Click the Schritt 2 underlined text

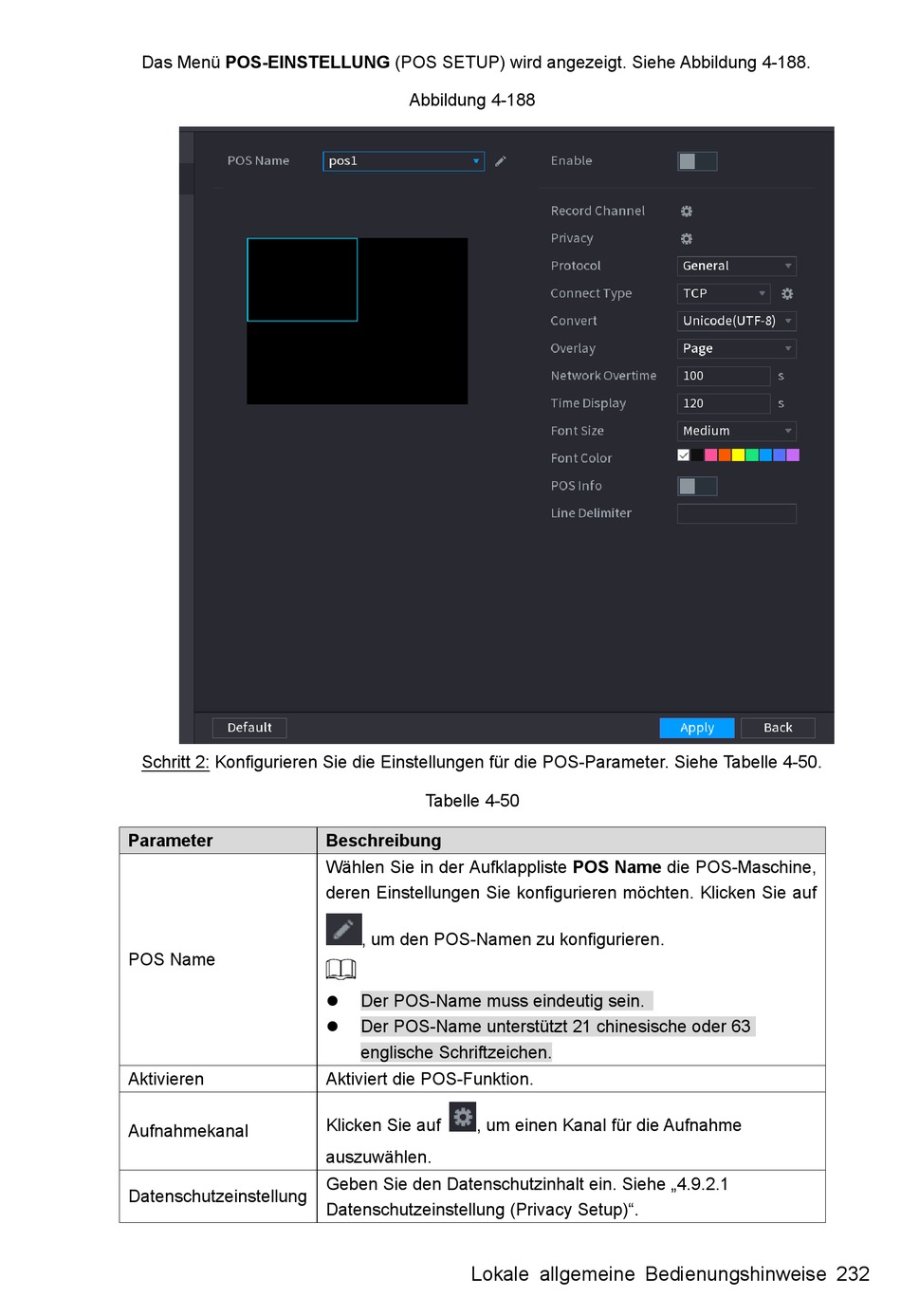tap(175, 762)
